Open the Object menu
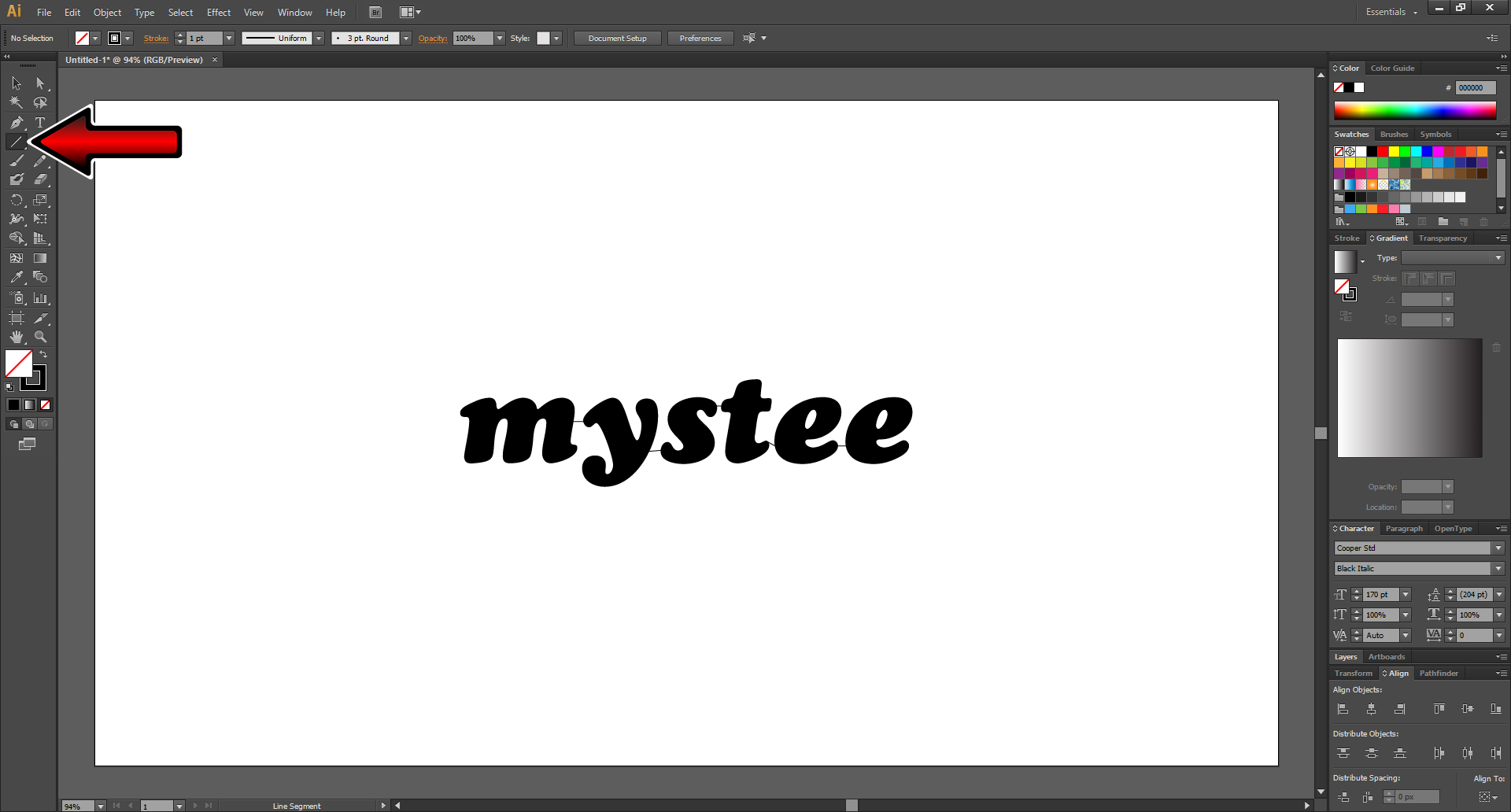 click(x=107, y=13)
